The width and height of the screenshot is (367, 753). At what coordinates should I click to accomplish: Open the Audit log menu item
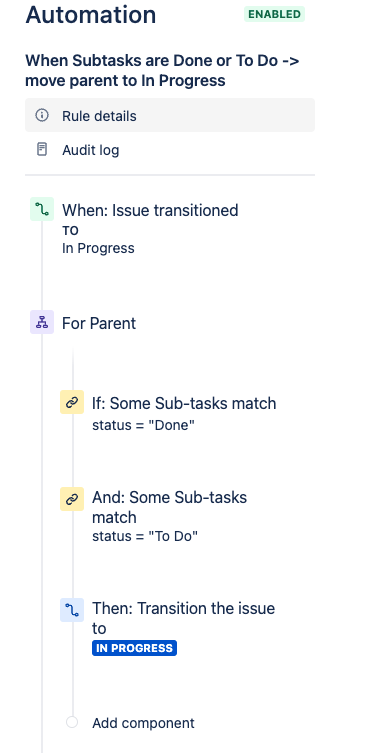coord(170,150)
